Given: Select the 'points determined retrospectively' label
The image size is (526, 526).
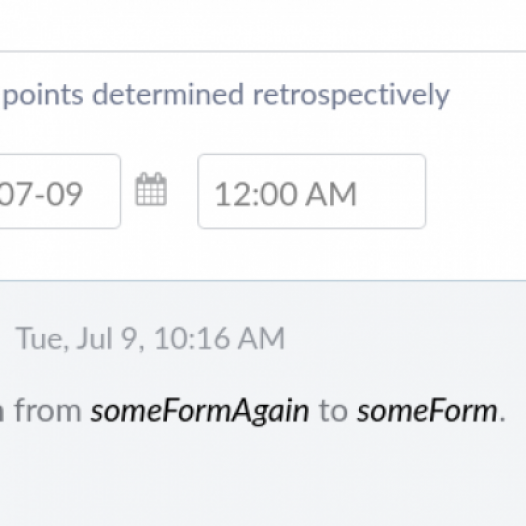Looking at the screenshot, I should [x=225, y=96].
